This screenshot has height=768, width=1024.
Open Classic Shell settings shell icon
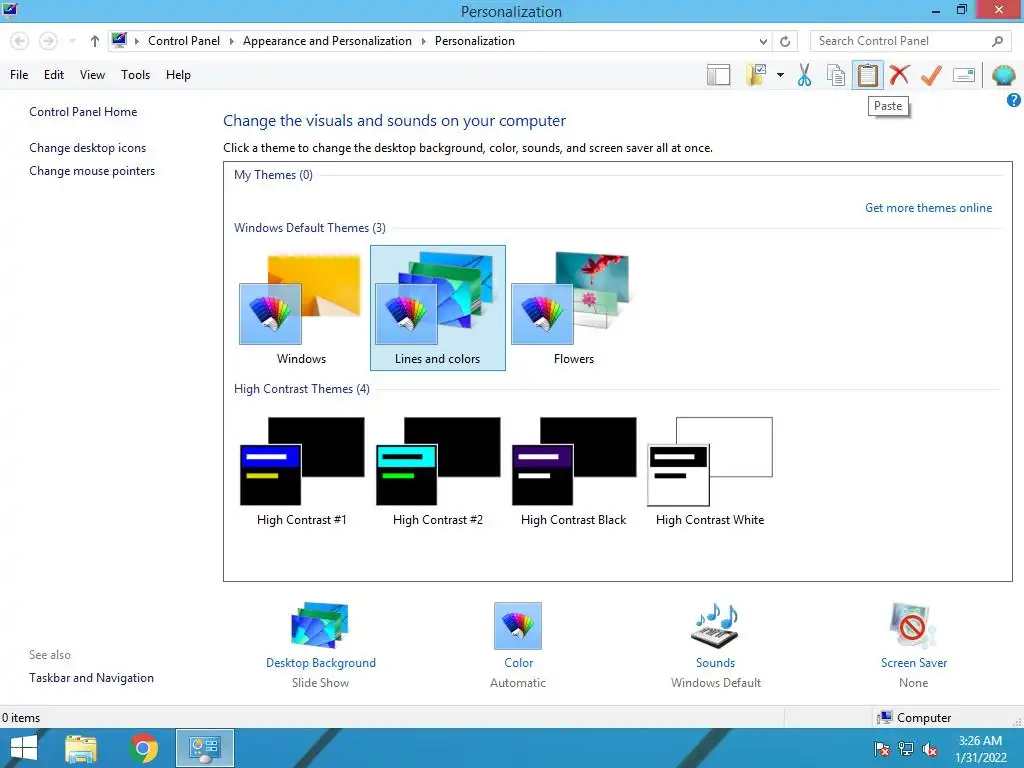[x=1003, y=75]
